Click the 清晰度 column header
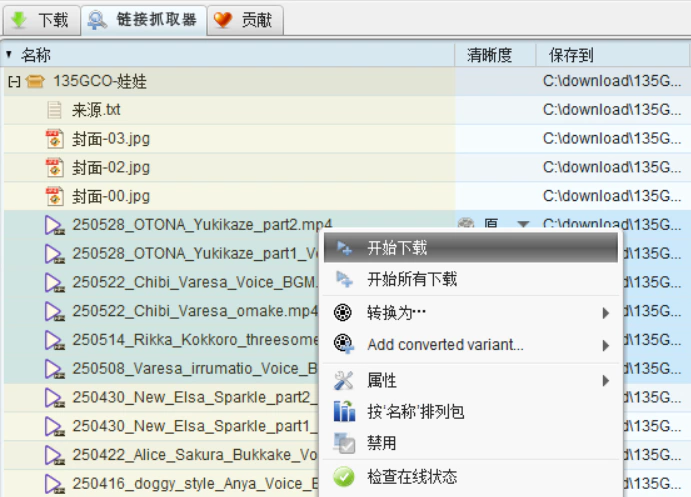This screenshot has width=691, height=497. (489, 55)
